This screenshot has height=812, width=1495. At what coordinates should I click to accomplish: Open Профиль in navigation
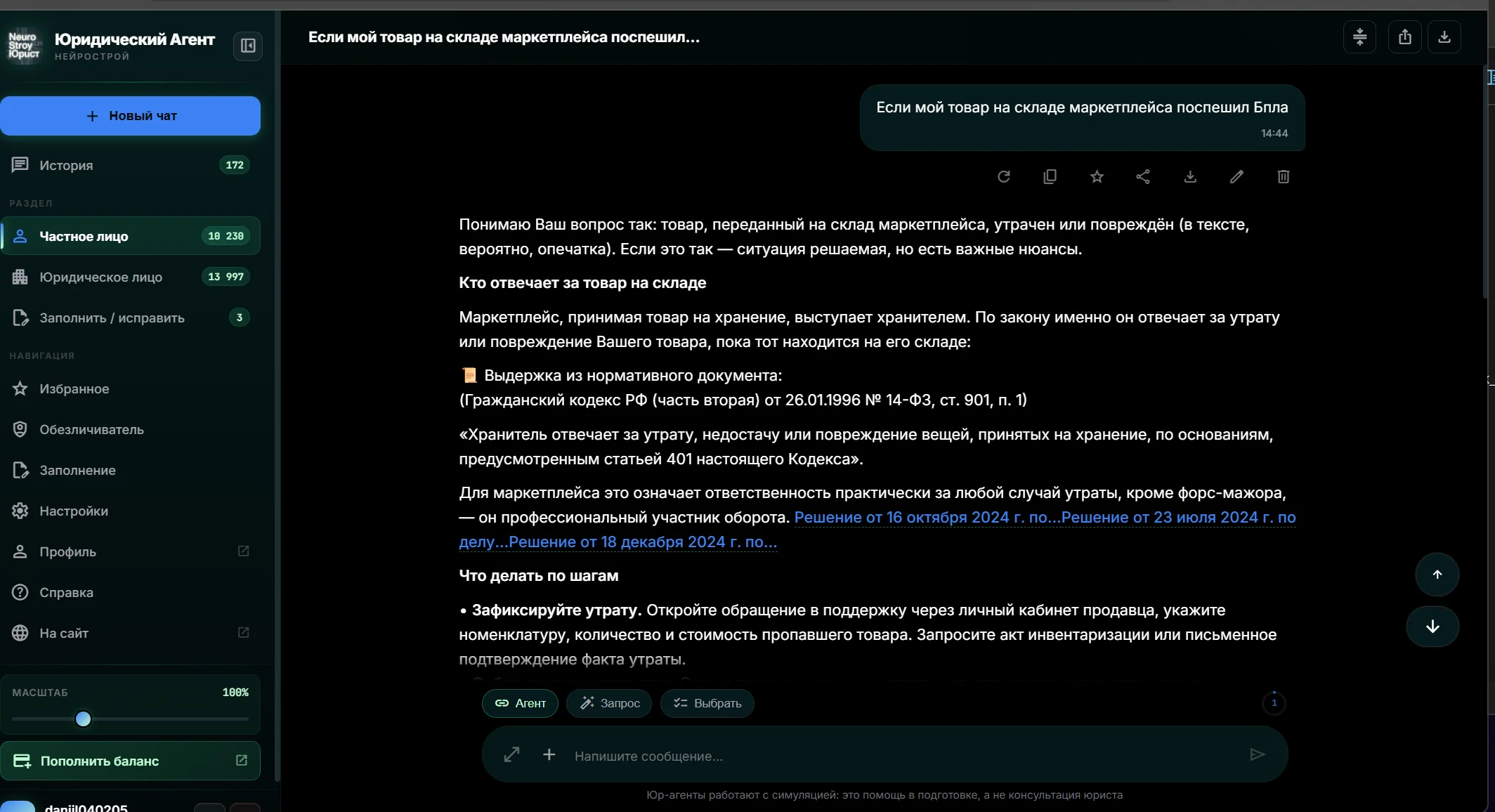tap(131, 551)
